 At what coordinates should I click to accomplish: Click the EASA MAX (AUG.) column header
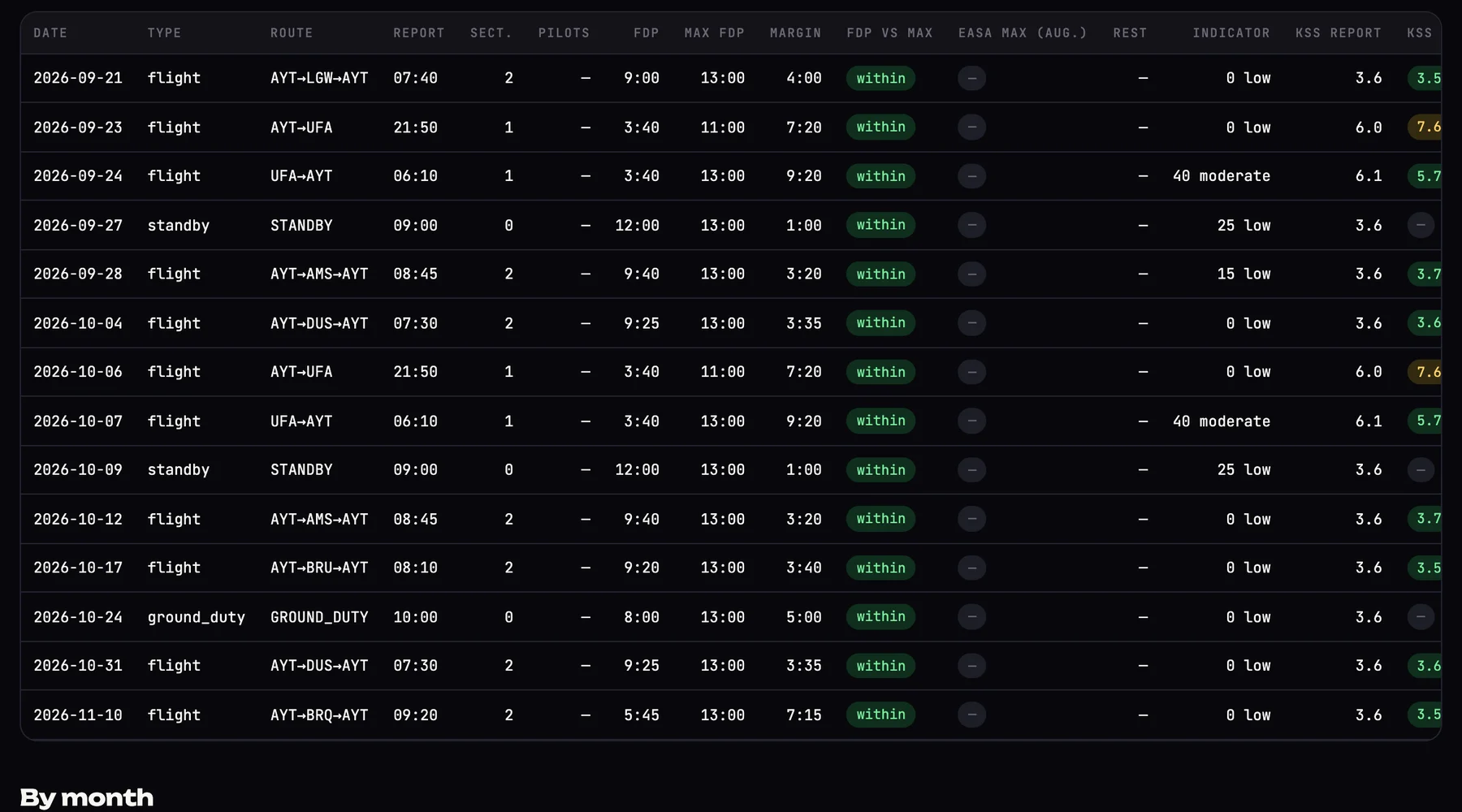pos(1023,33)
